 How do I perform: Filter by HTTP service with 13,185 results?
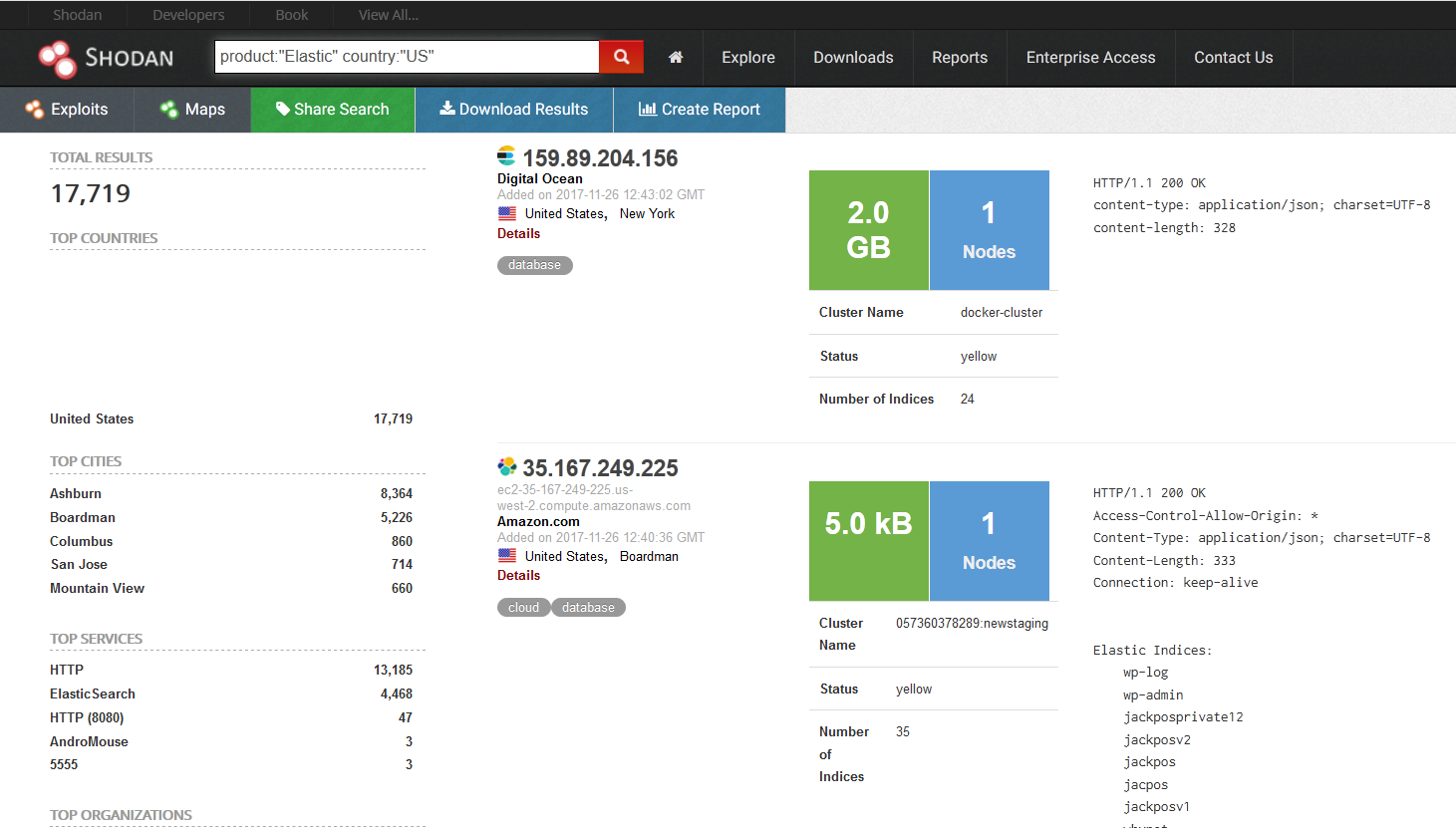(x=67, y=670)
